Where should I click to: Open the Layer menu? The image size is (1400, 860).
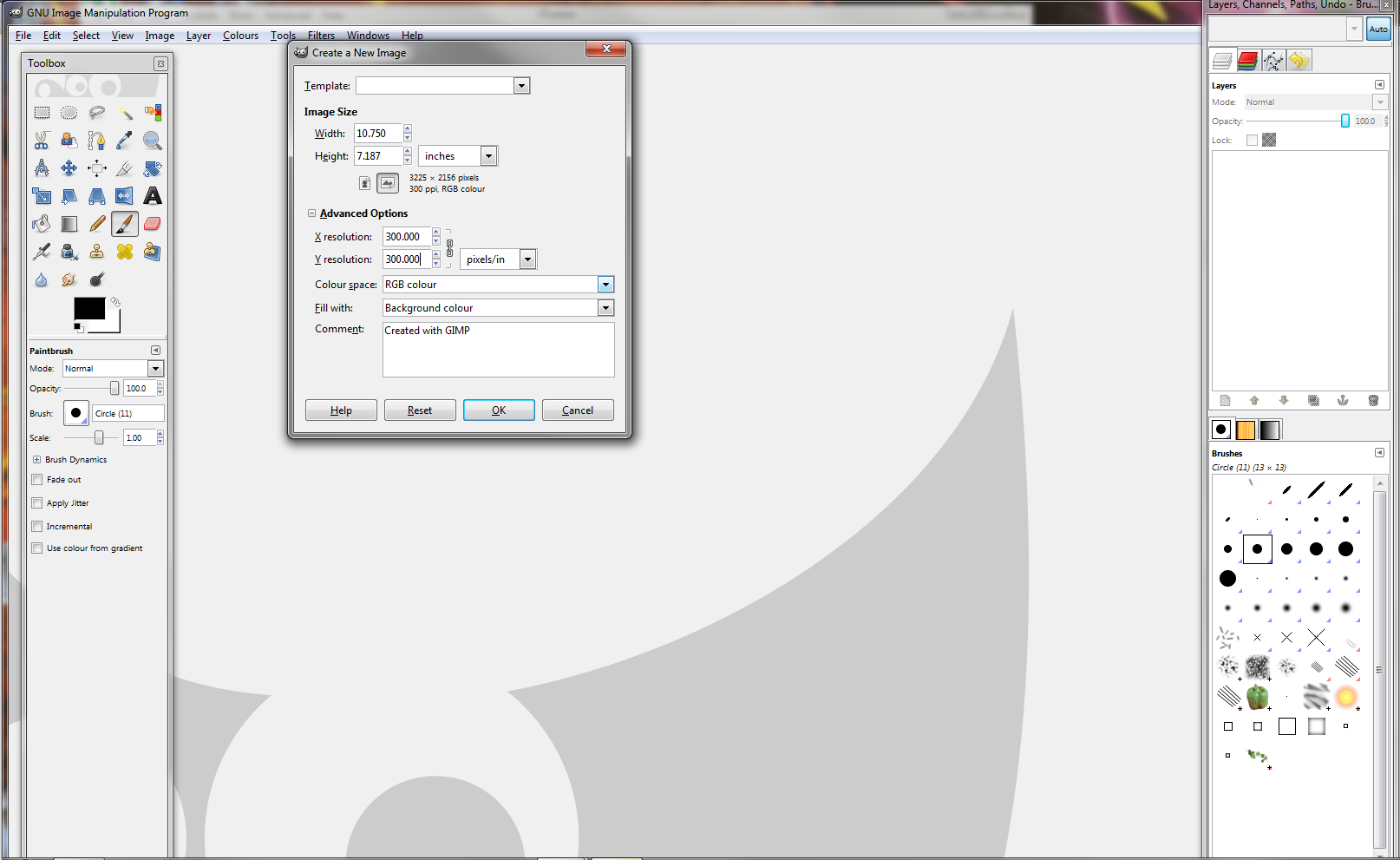(x=199, y=36)
